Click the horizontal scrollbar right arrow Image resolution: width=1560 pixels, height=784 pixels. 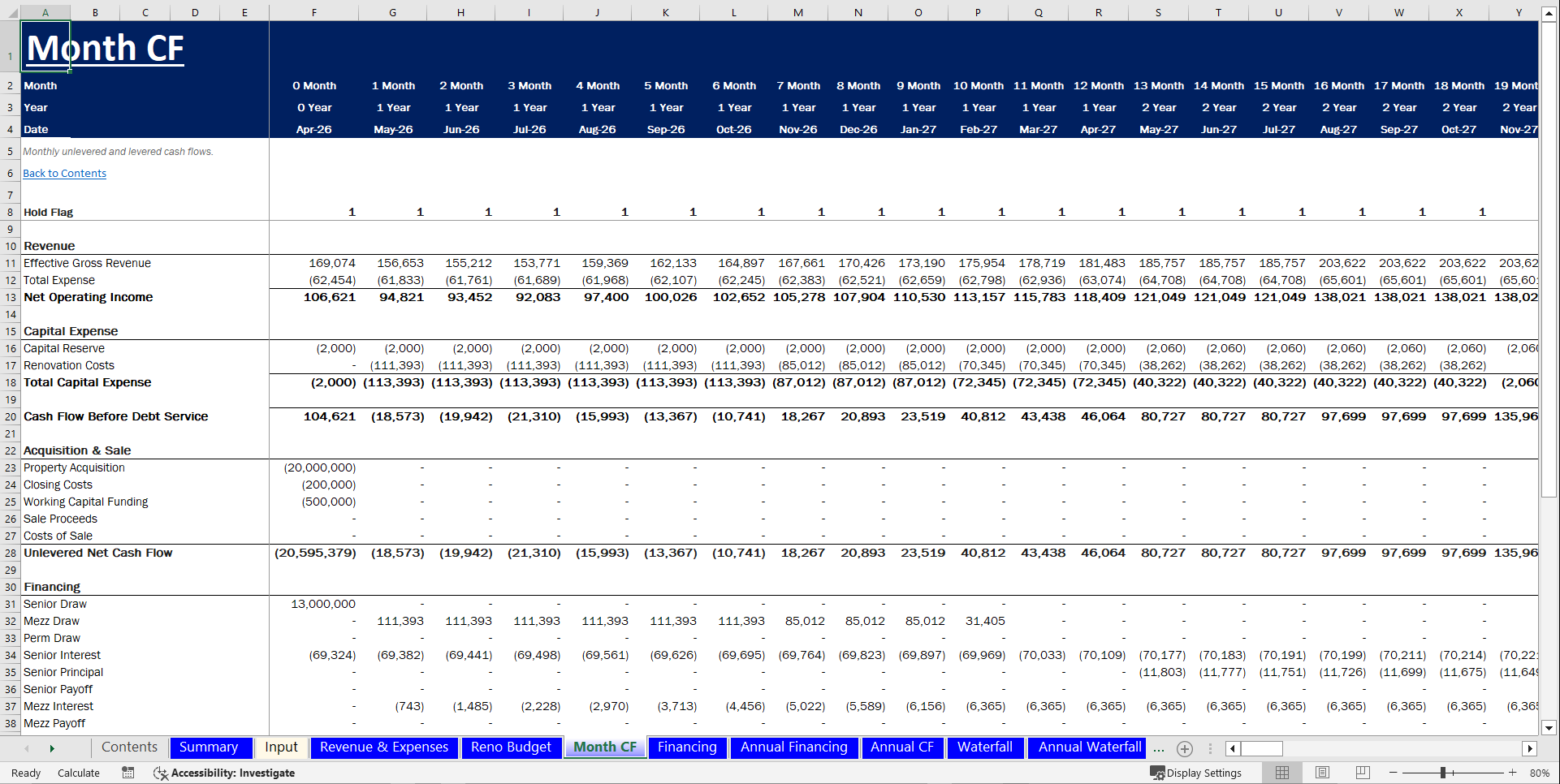(x=1528, y=748)
